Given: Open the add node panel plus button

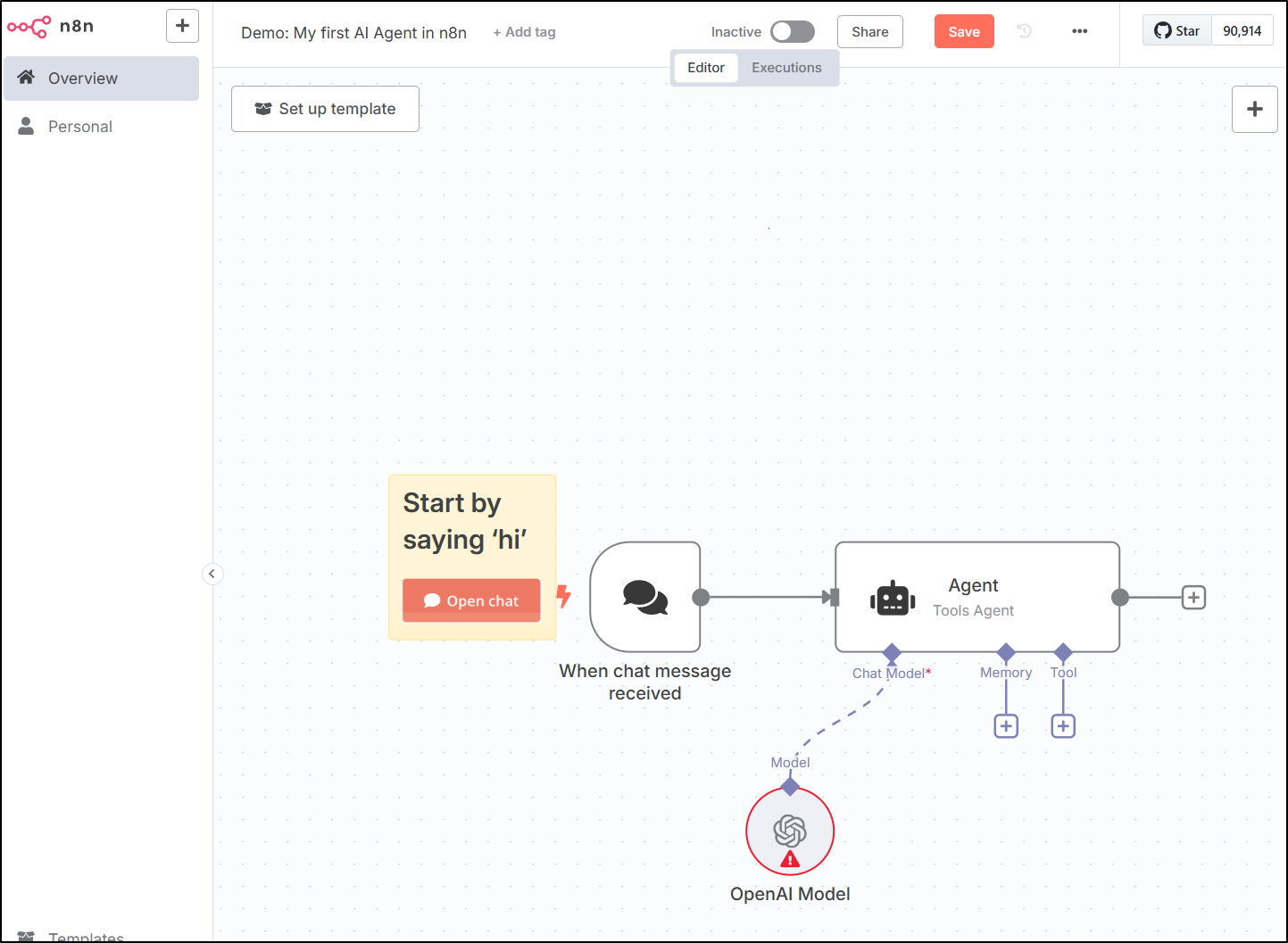Looking at the screenshot, I should (x=1255, y=109).
